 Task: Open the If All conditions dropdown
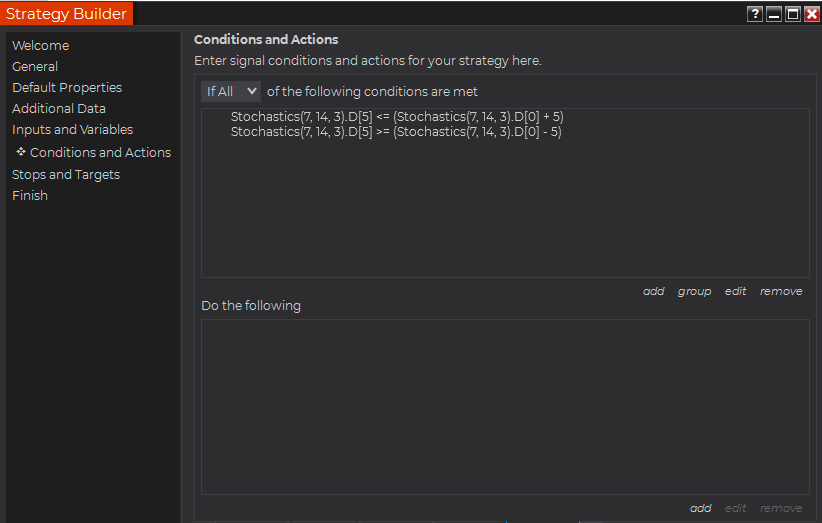231,91
